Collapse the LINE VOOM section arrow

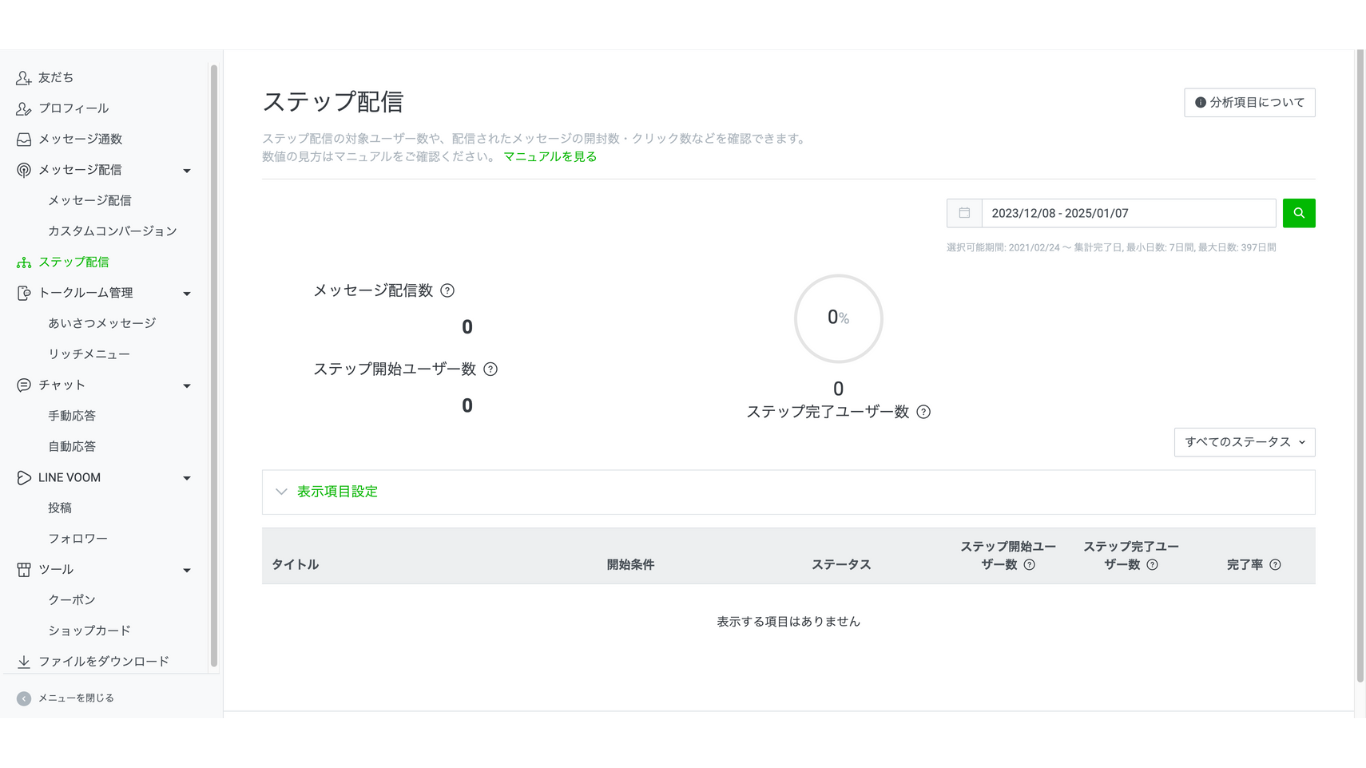coord(187,479)
